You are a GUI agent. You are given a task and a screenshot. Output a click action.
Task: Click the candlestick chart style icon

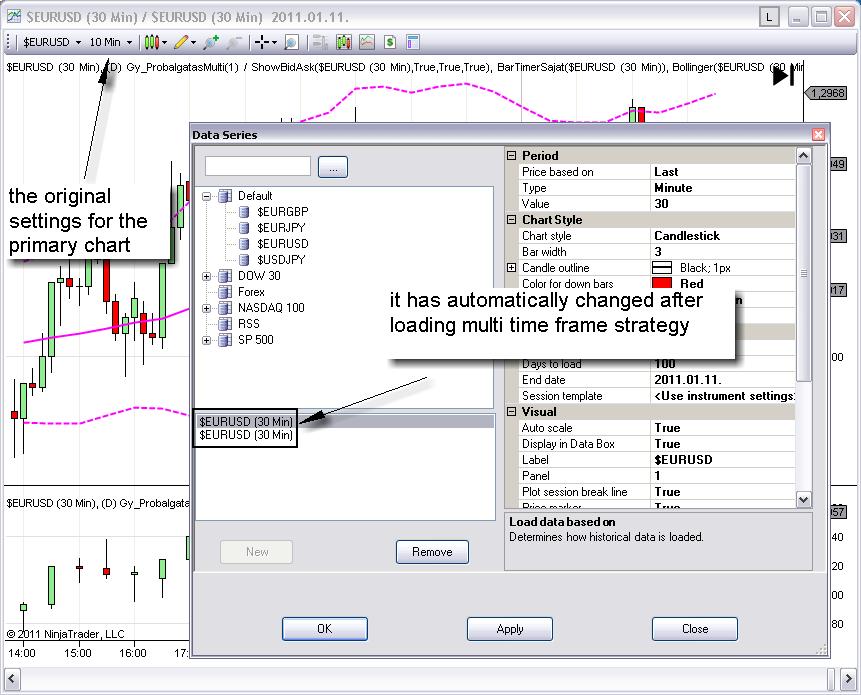pos(152,42)
